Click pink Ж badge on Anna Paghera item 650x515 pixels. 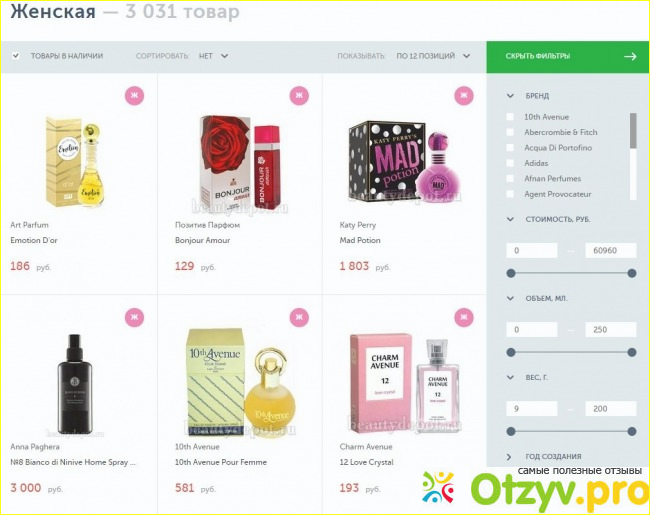point(134,317)
